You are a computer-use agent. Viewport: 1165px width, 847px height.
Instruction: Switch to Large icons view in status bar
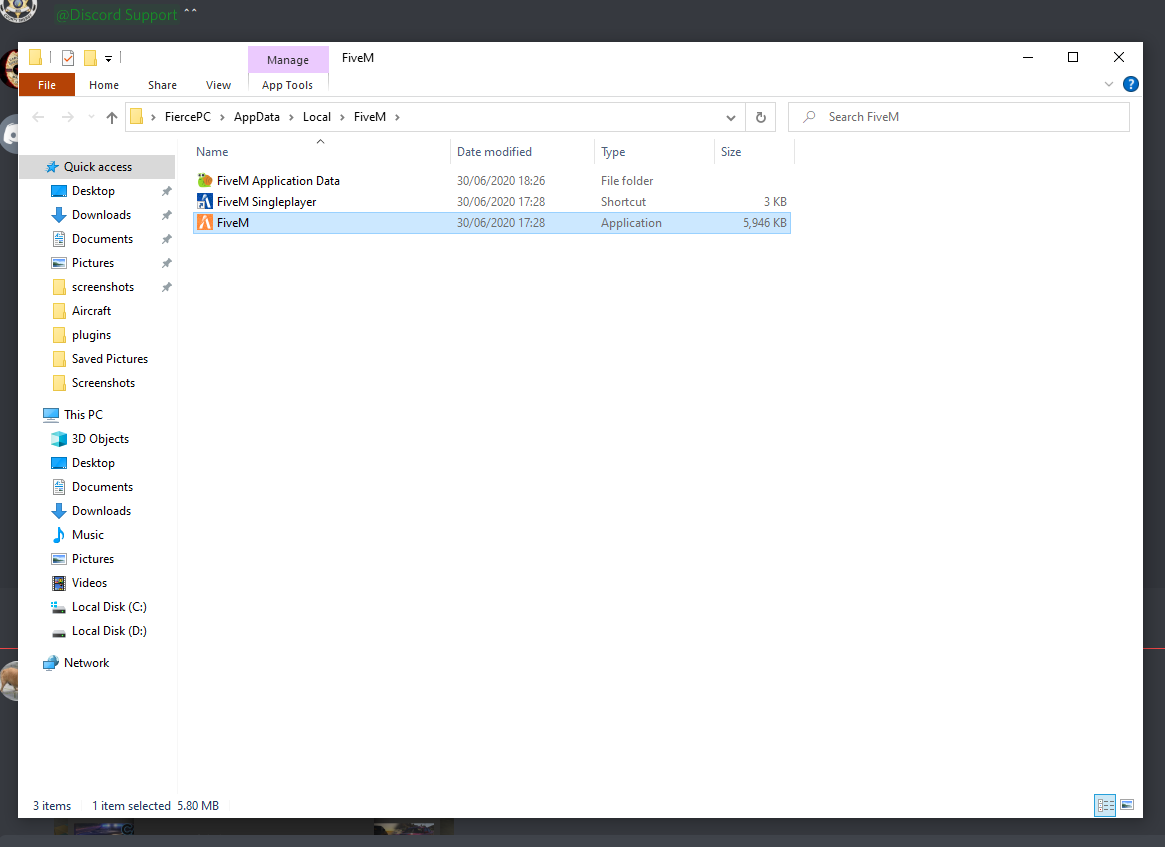pos(1127,805)
